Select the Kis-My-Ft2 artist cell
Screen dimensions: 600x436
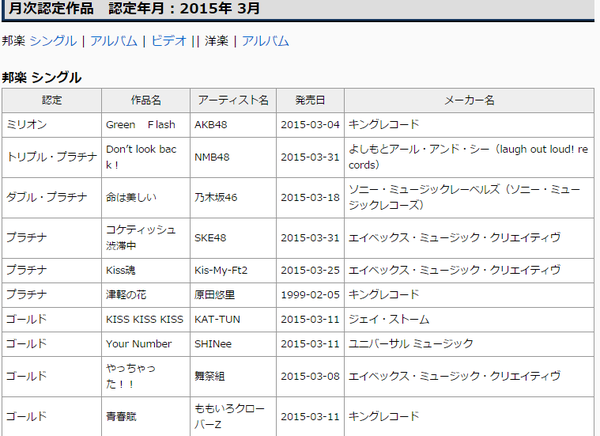coord(233,270)
